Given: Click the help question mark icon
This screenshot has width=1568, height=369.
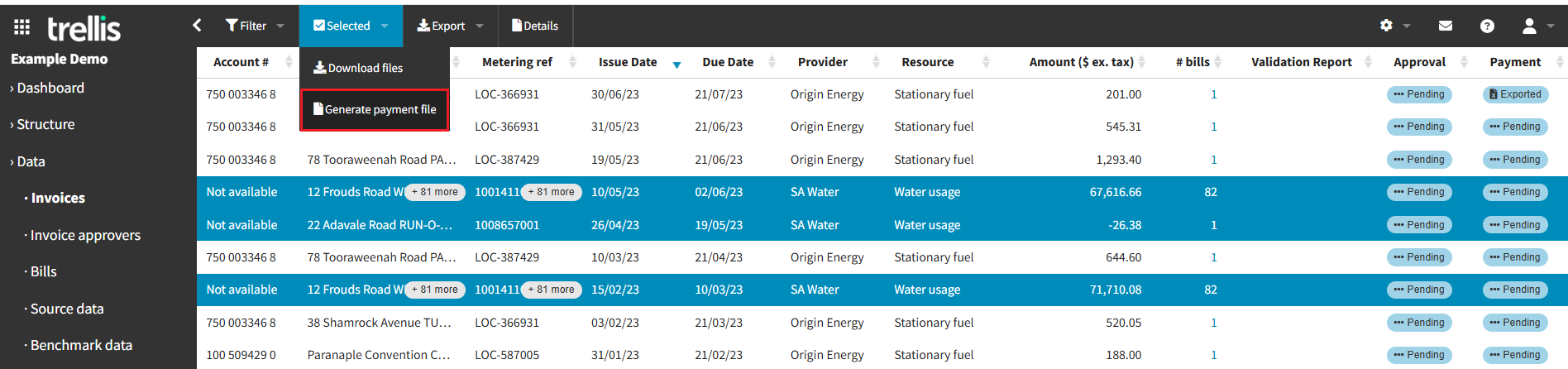Looking at the screenshot, I should [x=1487, y=26].
